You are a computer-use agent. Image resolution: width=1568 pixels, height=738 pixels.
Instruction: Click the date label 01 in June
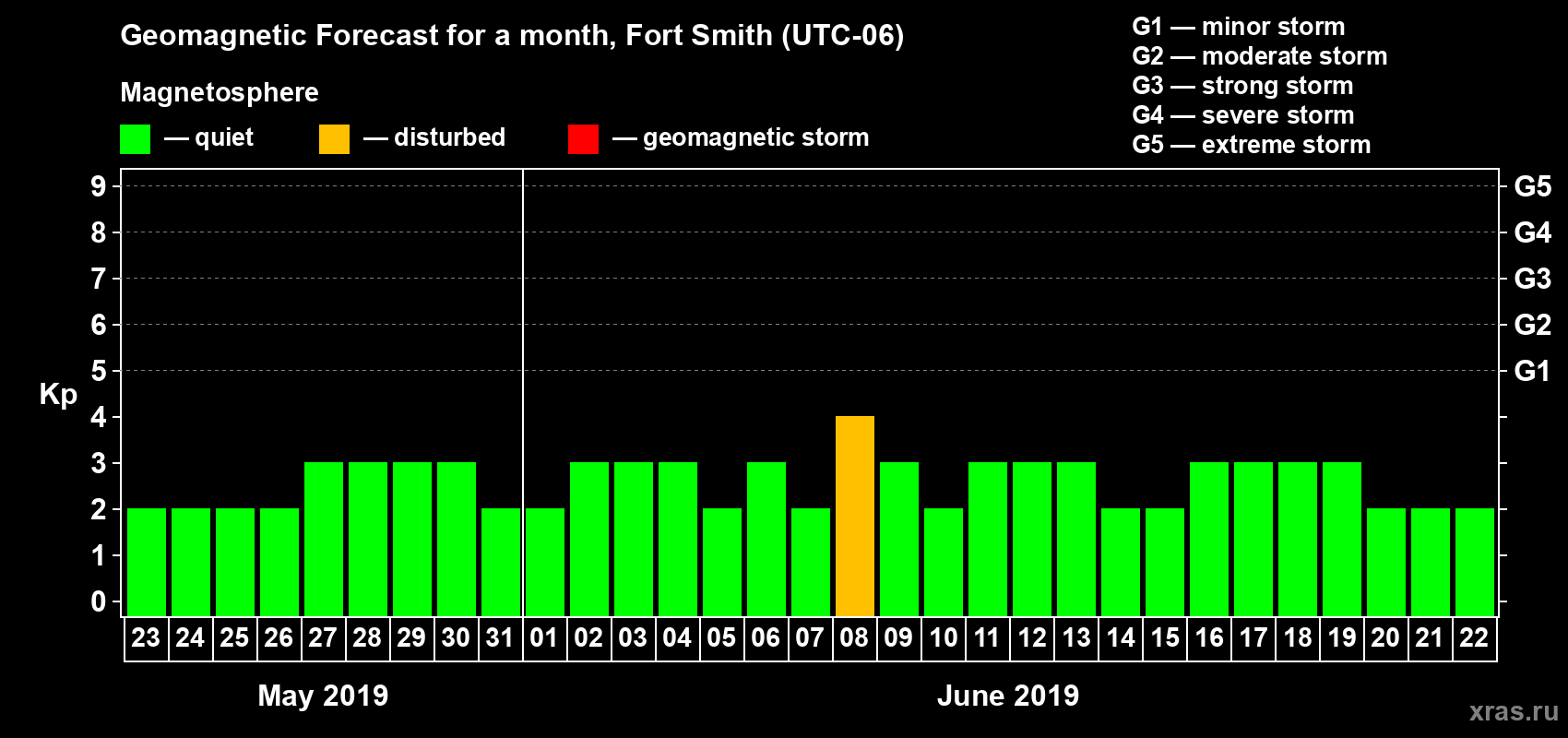(544, 638)
